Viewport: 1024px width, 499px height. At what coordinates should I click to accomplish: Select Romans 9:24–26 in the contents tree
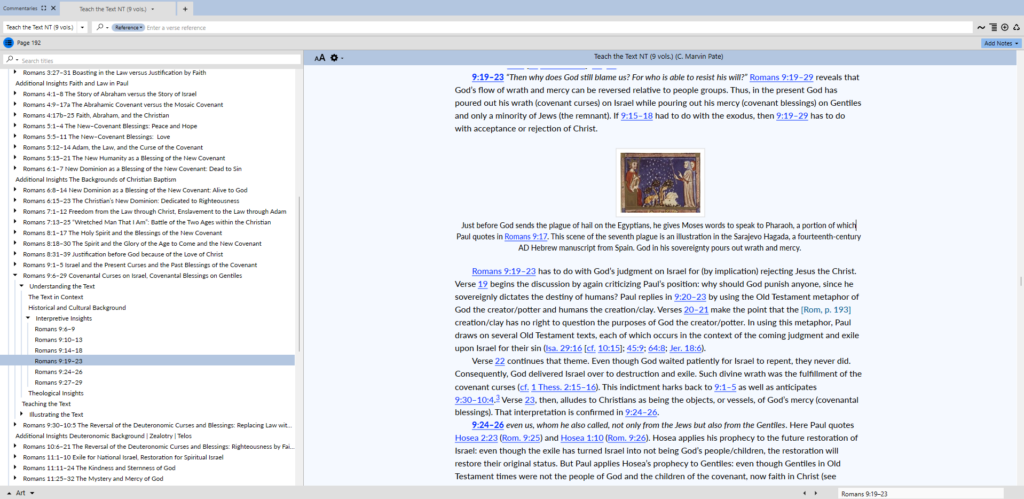[58, 372]
